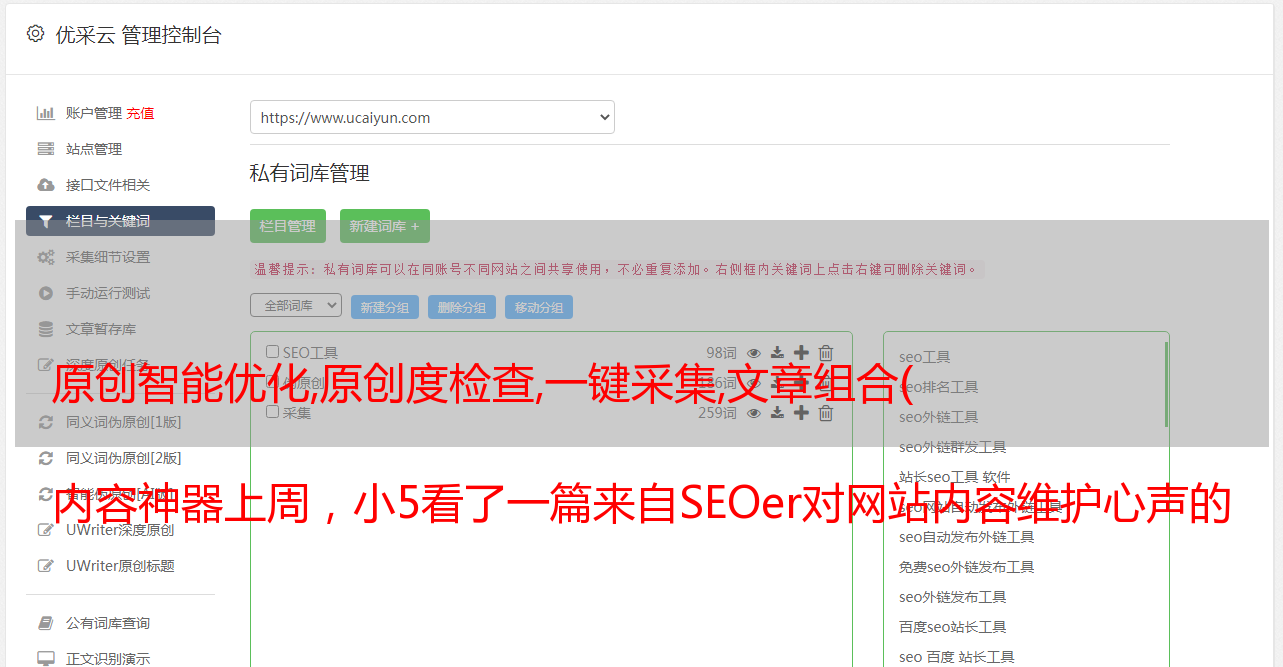Click the filter icon for 栏目与关键词

pos(46,221)
